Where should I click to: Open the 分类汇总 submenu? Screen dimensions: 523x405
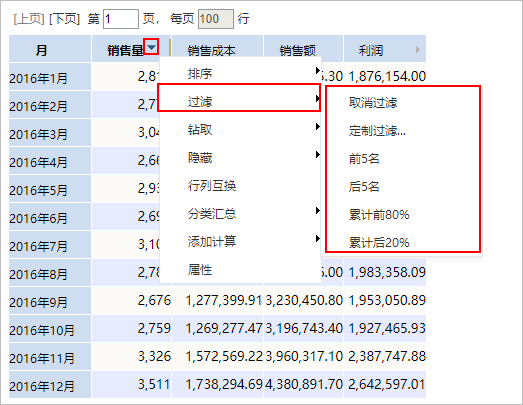pos(240,214)
